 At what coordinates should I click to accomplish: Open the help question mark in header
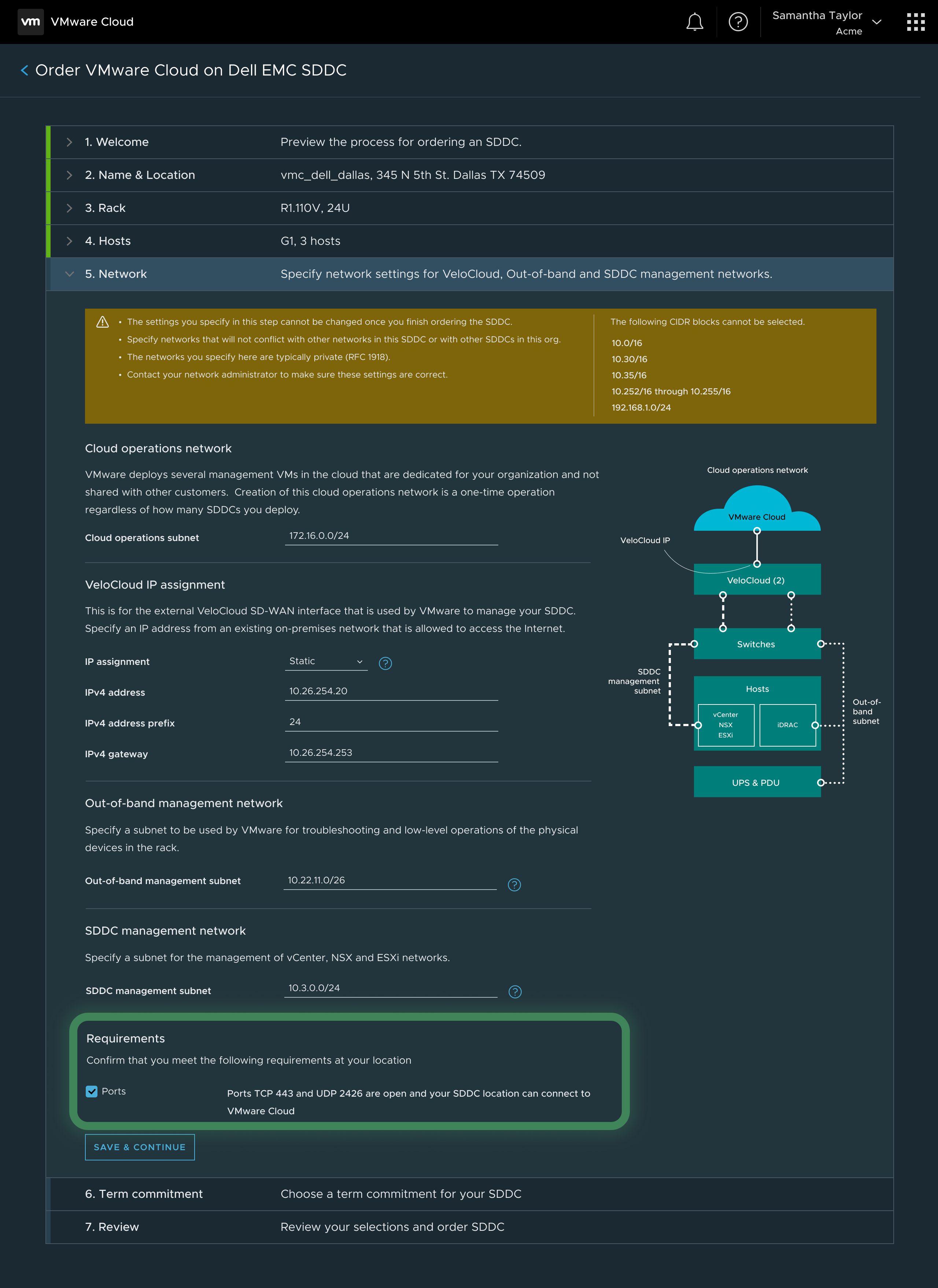click(738, 22)
